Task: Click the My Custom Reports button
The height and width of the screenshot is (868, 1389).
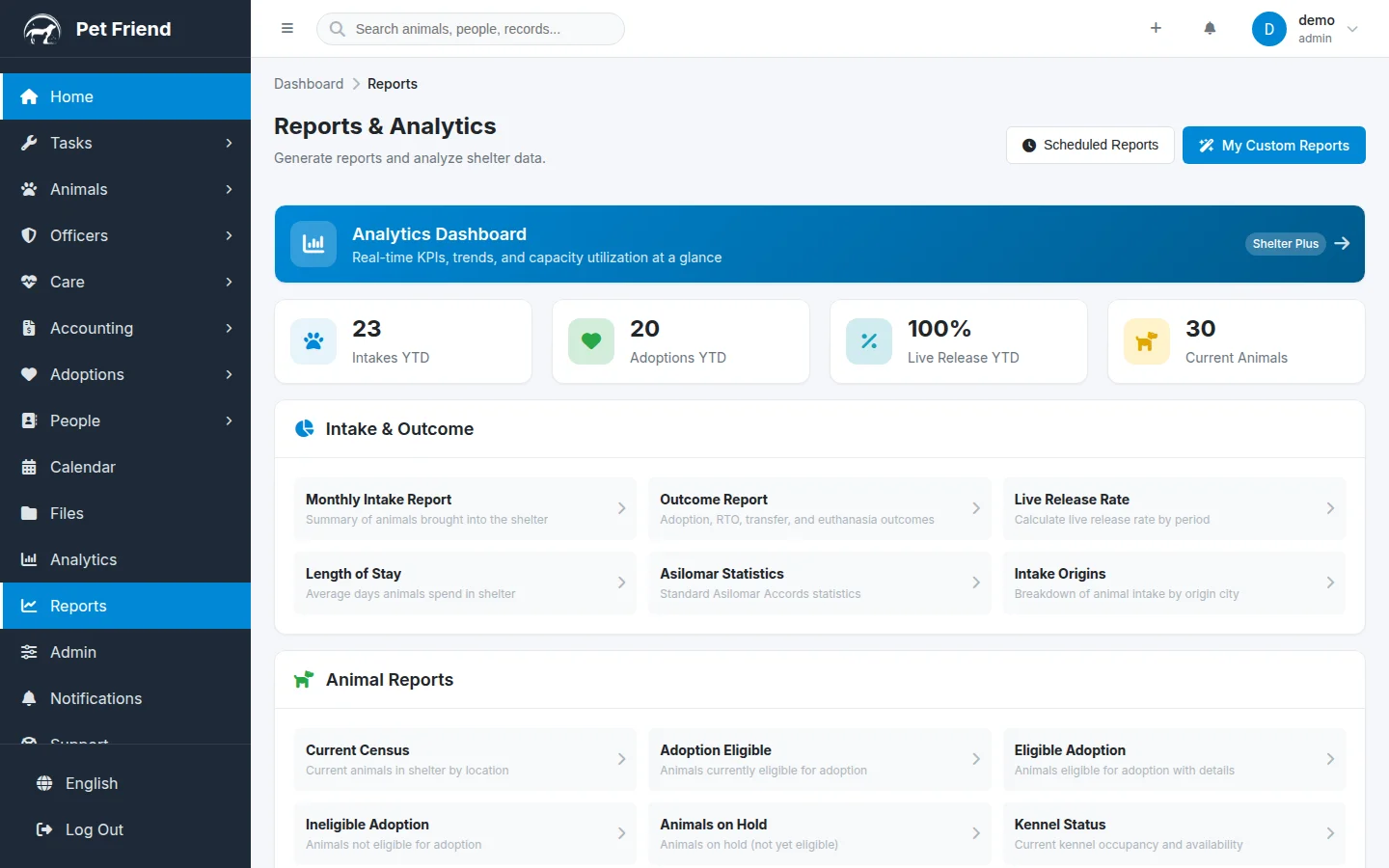Action: (x=1273, y=145)
